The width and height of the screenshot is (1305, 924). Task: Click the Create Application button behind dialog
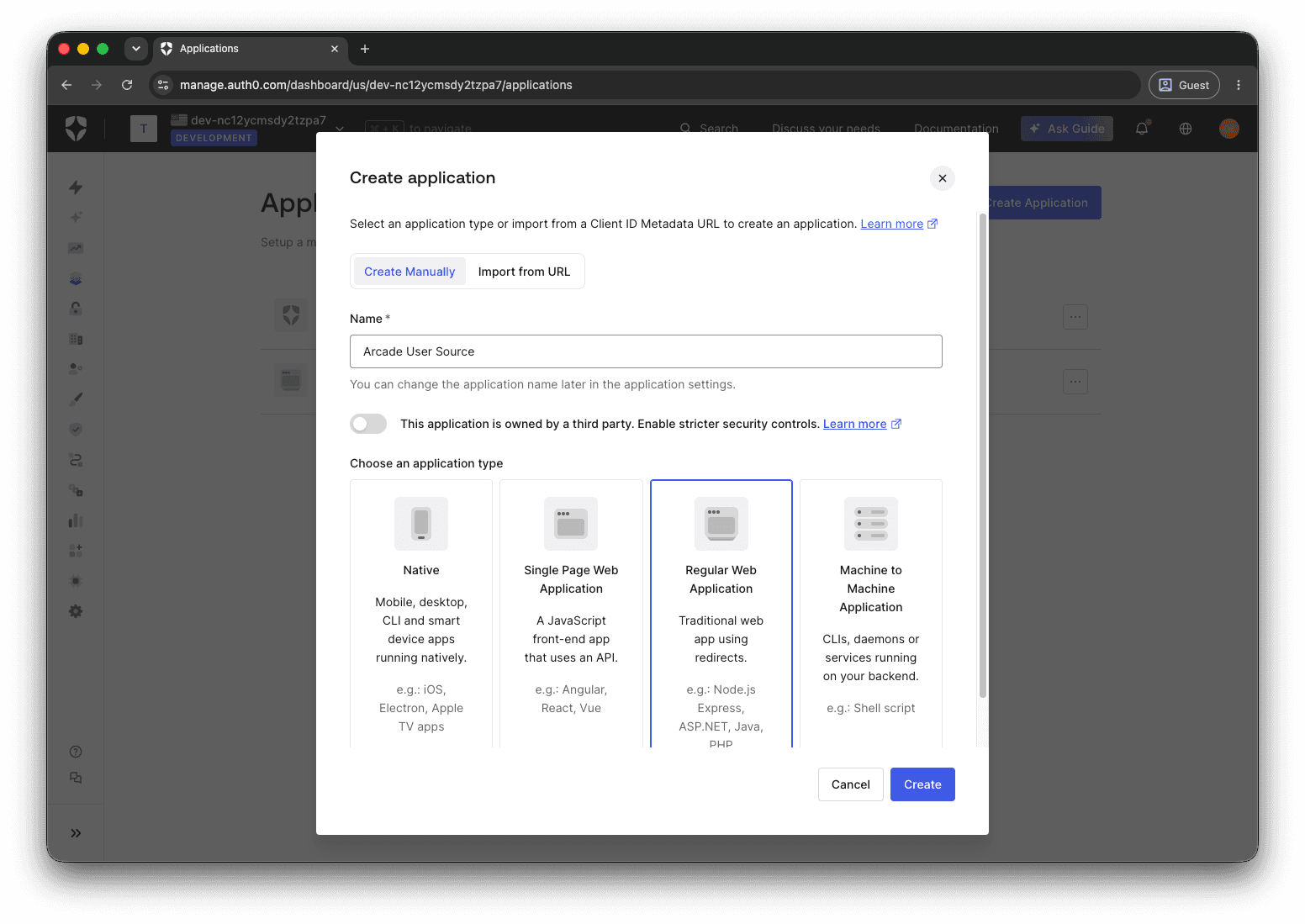(1044, 203)
